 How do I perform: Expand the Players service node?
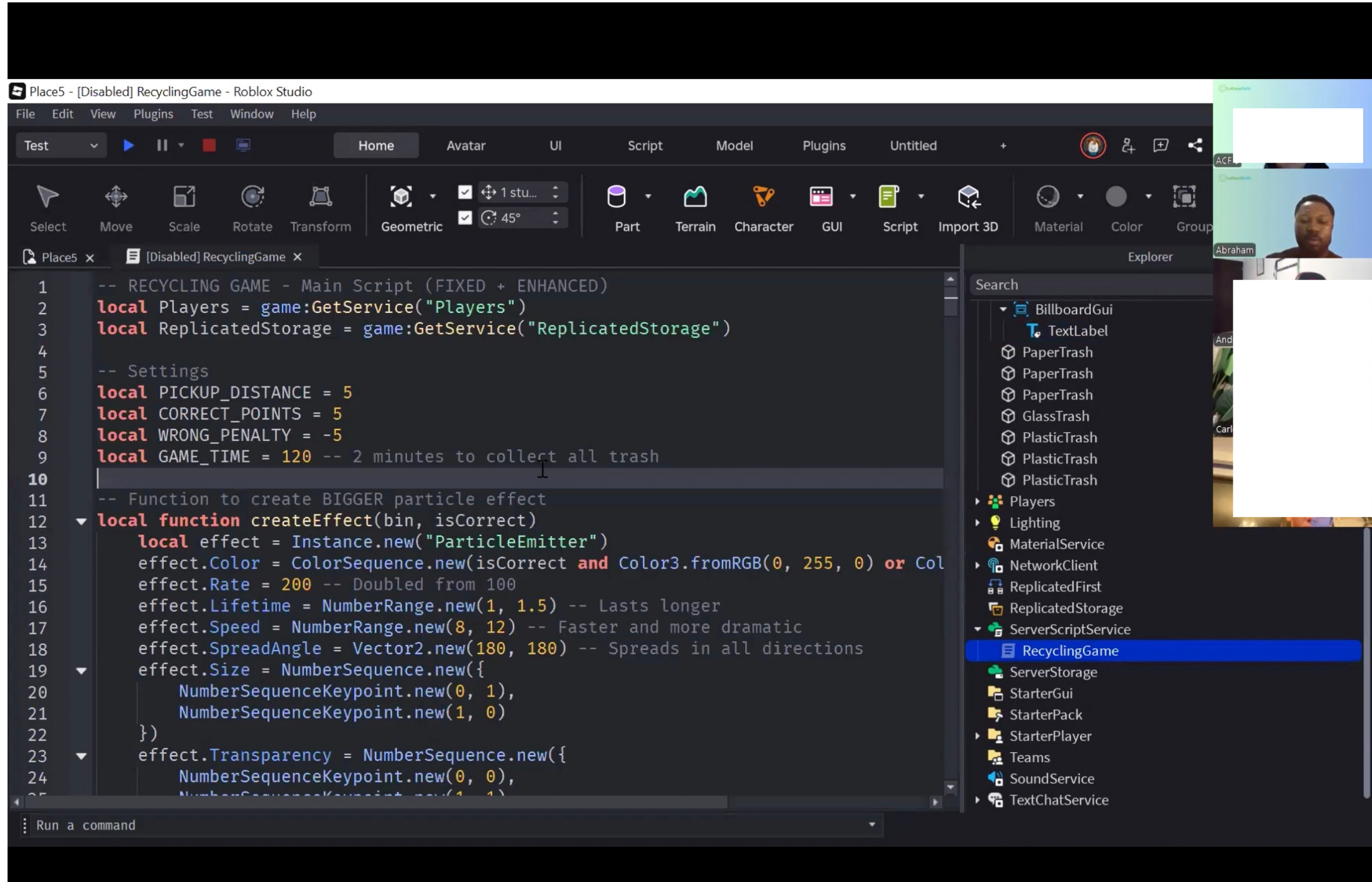(x=977, y=501)
